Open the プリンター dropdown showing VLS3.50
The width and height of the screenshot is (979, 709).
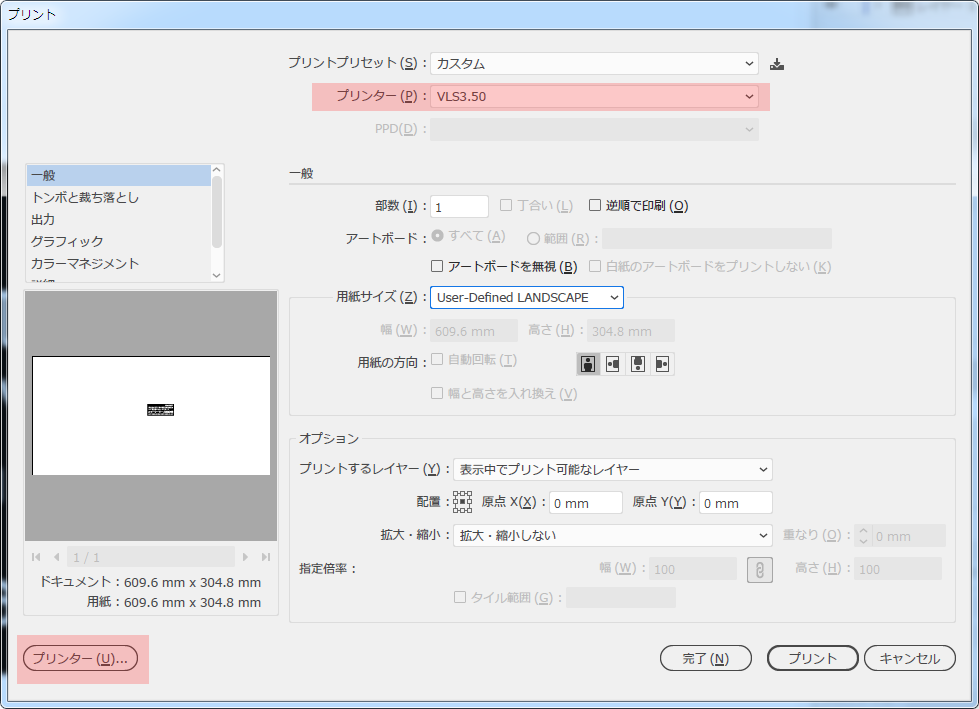tap(594, 97)
